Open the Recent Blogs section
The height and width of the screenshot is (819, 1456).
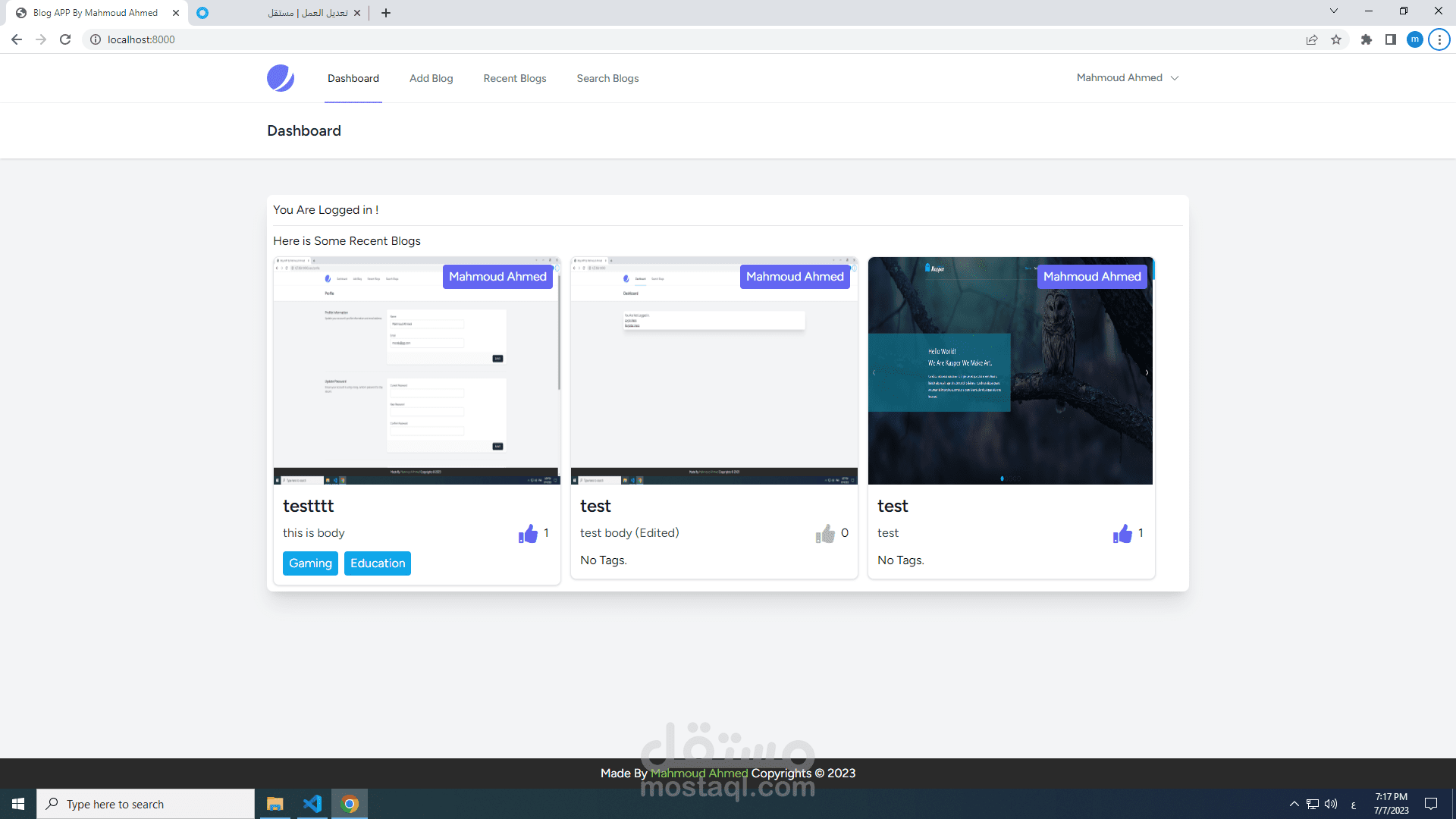click(x=515, y=78)
